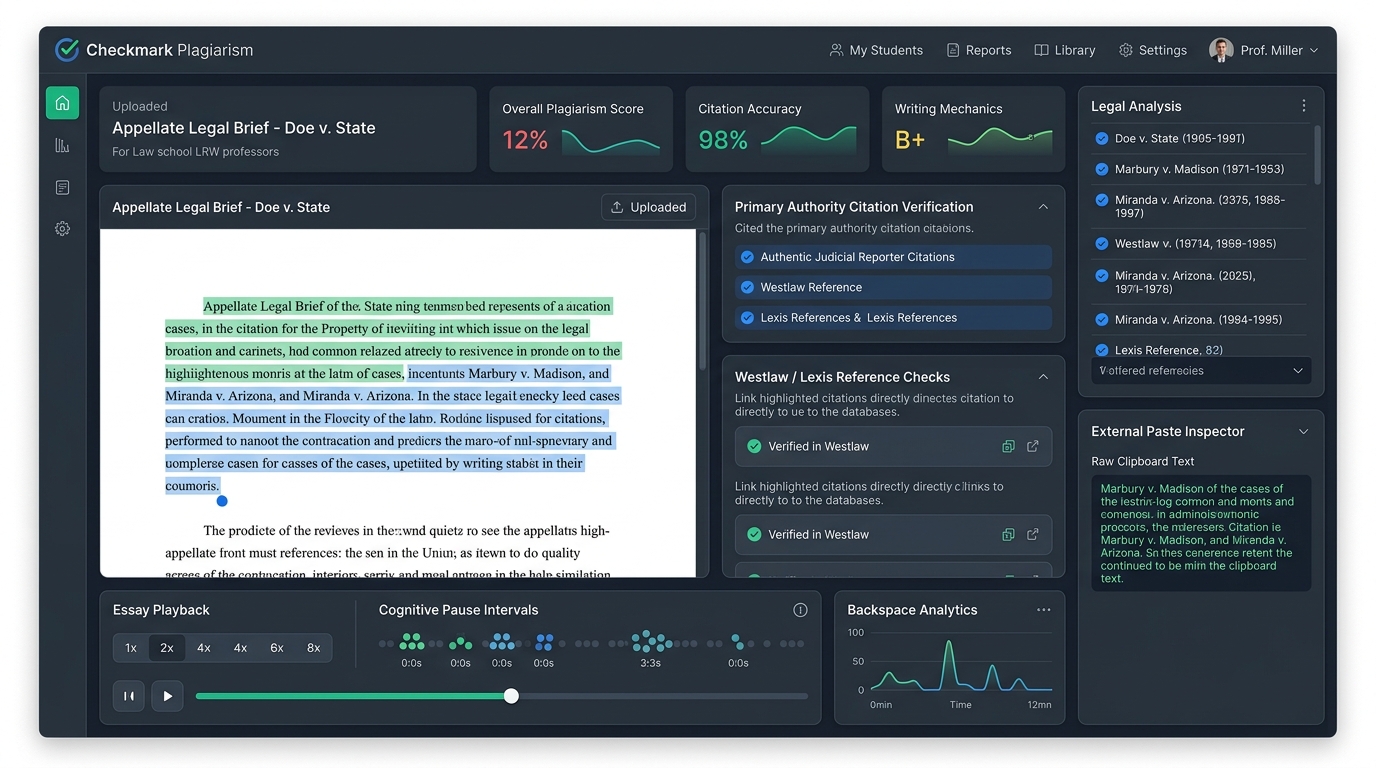Image resolution: width=1376 pixels, height=768 pixels.
Task: Collapse Westlaw / Lexis Reference Checks panel
Action: (x=1043, y=377)
